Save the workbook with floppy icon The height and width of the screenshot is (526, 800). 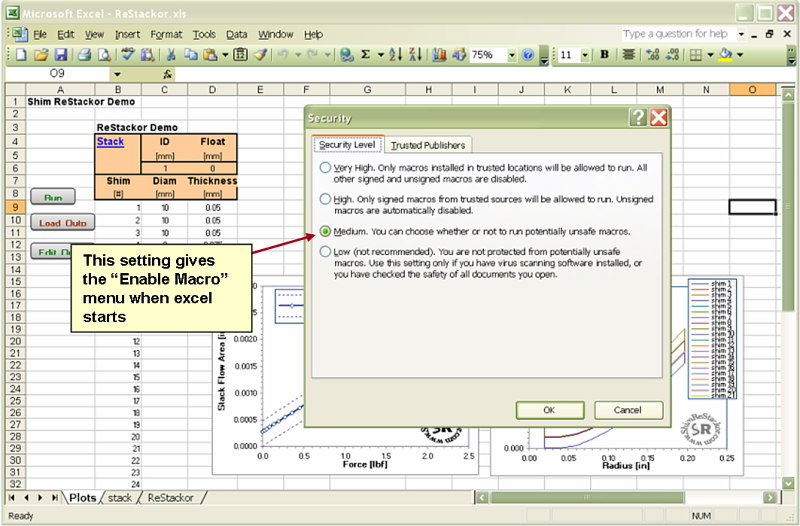click(x=61, y=55)
